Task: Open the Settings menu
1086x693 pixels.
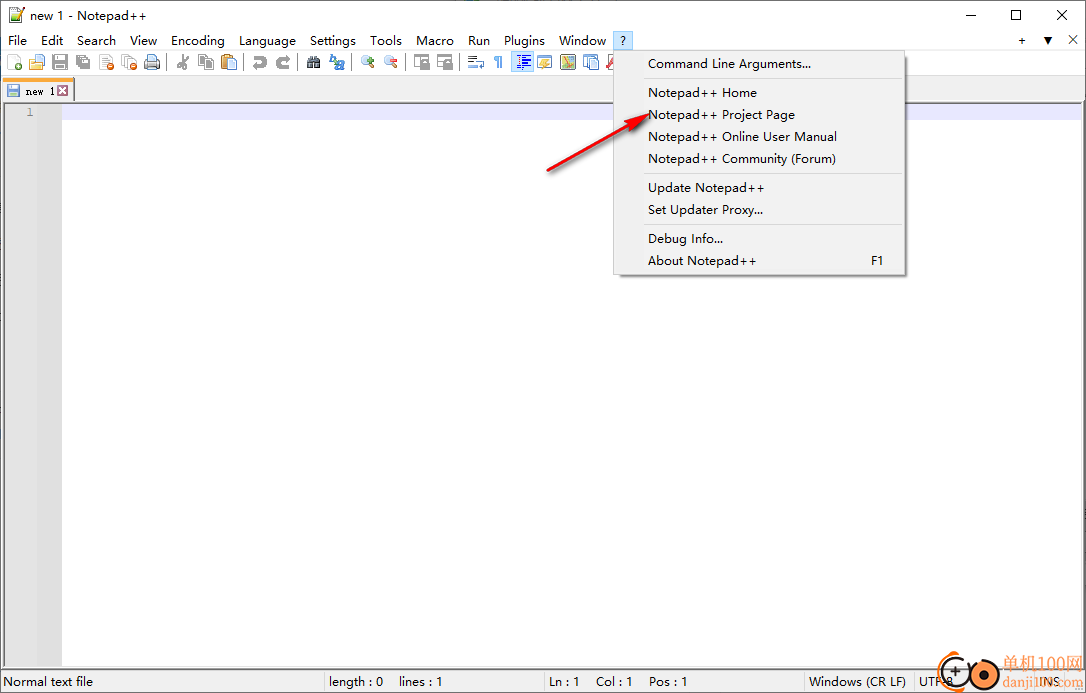Action: [x=332, y=41]
